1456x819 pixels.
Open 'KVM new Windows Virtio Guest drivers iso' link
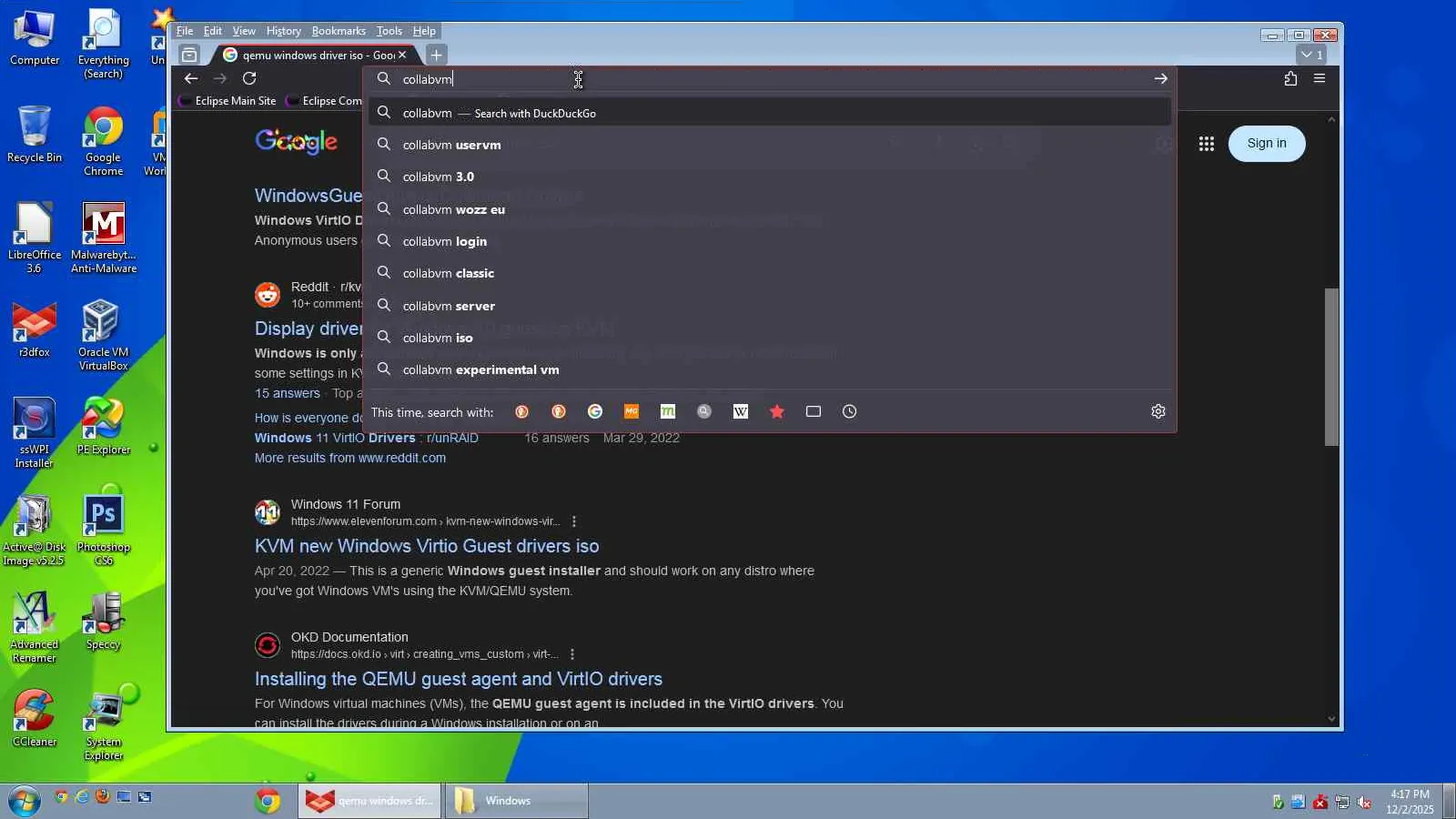click(427, 546)
